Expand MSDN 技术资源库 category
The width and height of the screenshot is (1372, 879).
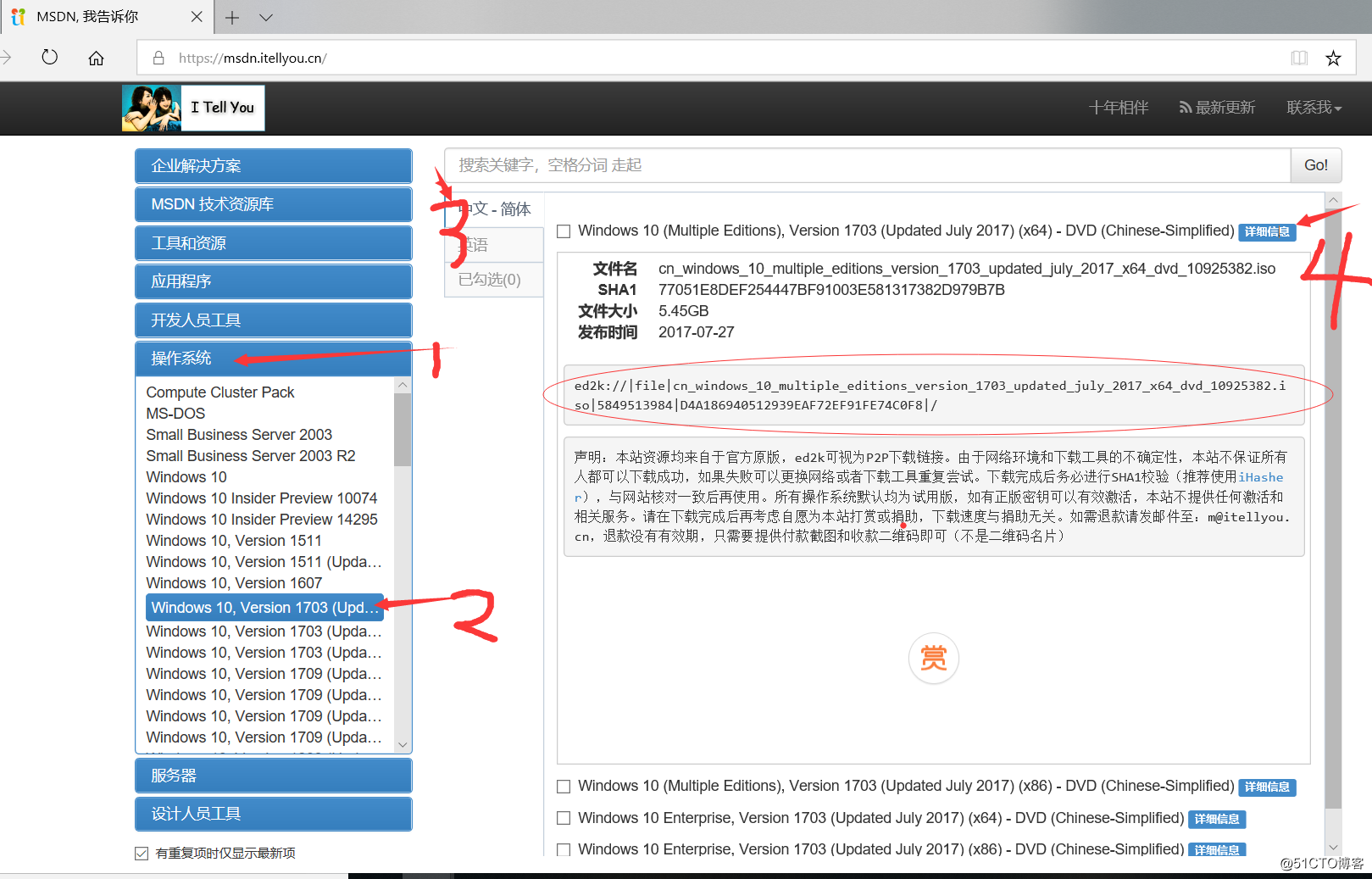pos(274,204)
